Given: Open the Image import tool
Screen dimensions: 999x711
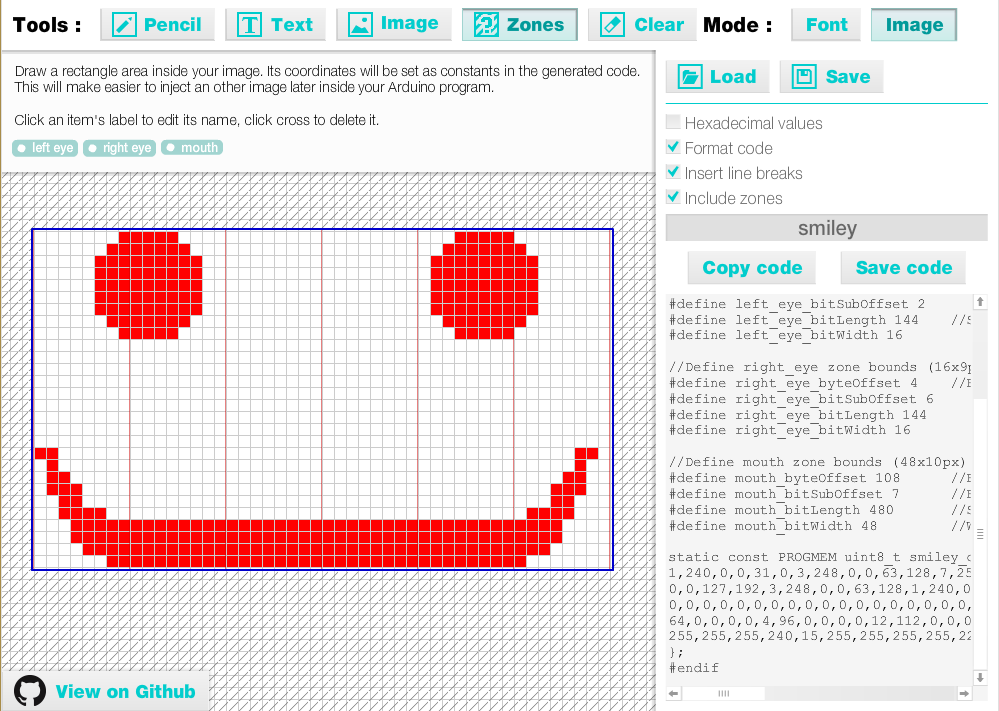Looking at the screenshot, I should [x=394, y=25].
